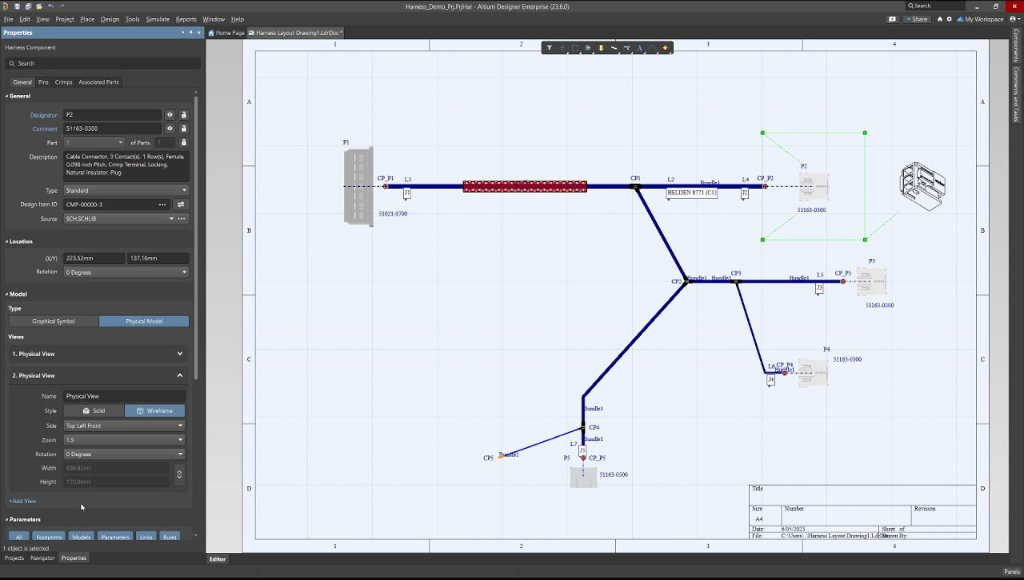Open the selection filter in the active bar

pyautogui.click(x=549, y=48)
